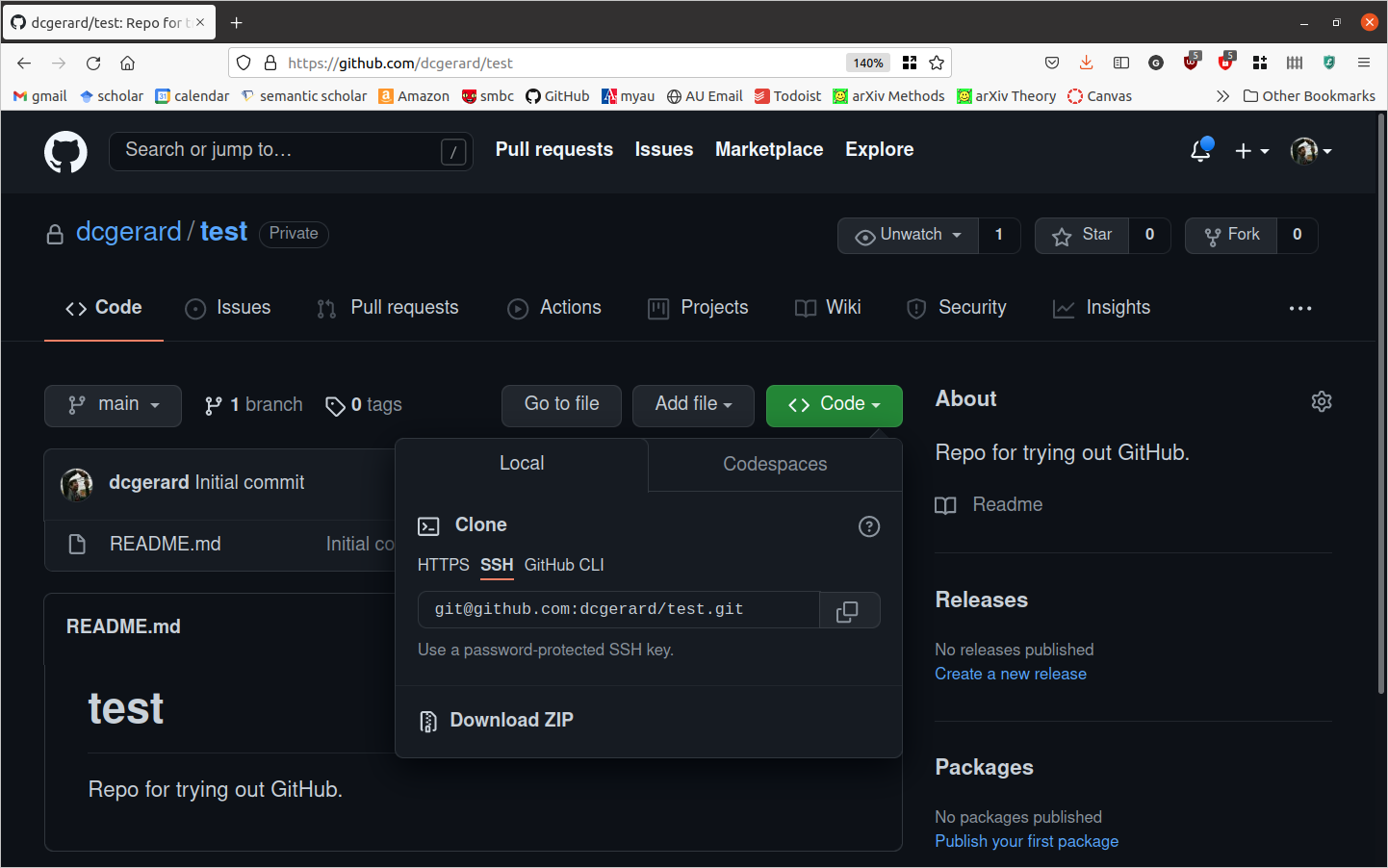Viewport: 1388px width, 868px height.
Task: Bookmark this page with the star icon
Action: point(937,64)
